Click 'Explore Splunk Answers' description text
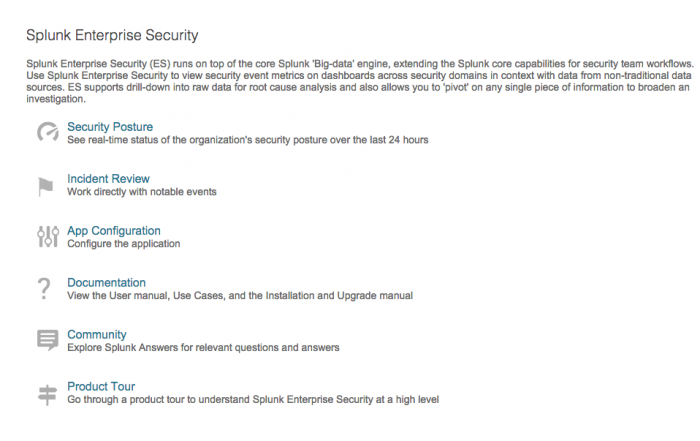 click(203, 348)
